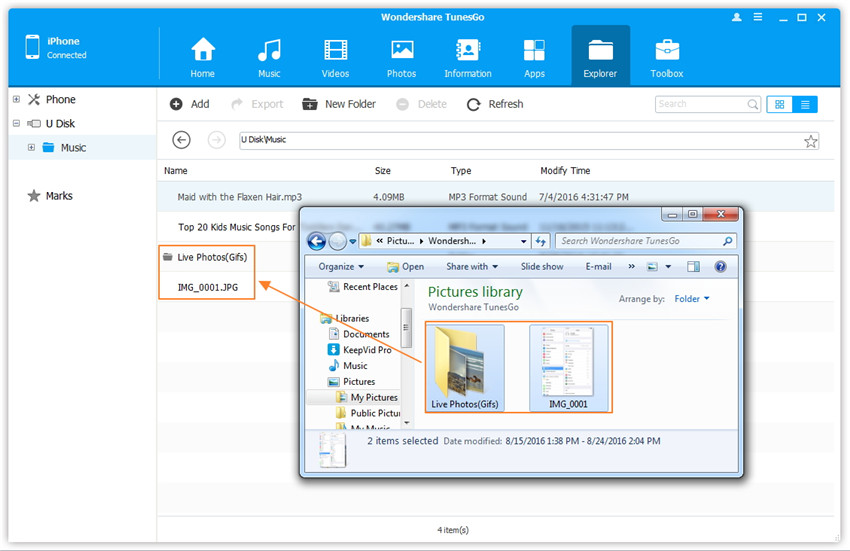Click the New Folder button
This screenshot has width=850, height=551.
point(339,104)
